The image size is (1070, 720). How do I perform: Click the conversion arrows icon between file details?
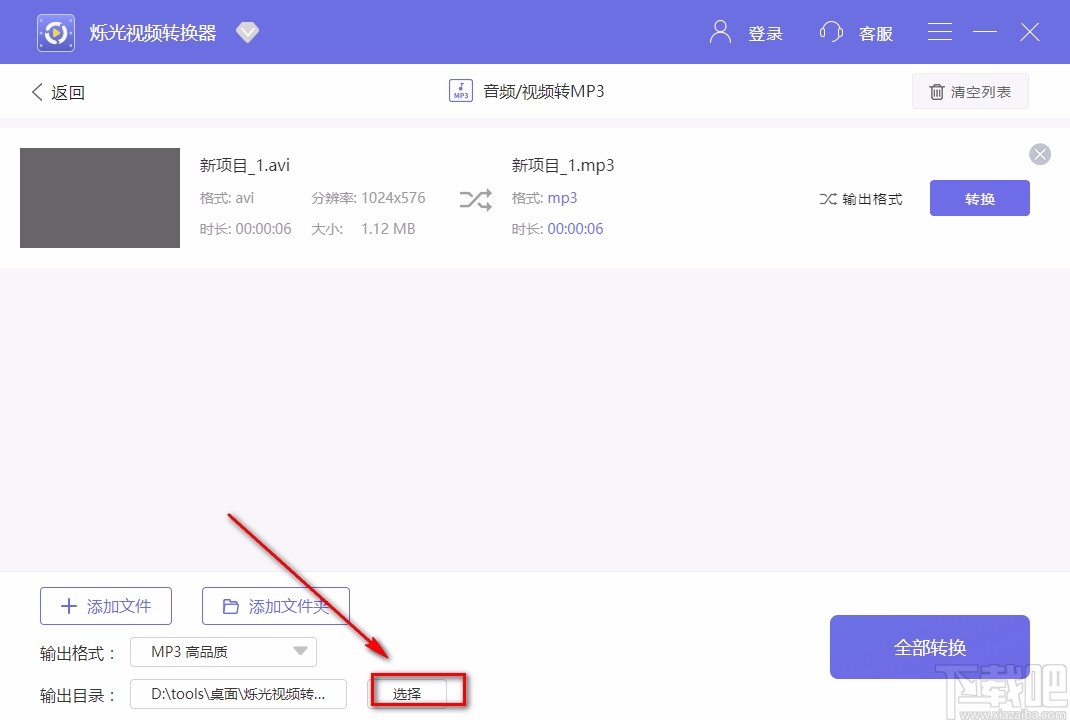tap(474, 198)
